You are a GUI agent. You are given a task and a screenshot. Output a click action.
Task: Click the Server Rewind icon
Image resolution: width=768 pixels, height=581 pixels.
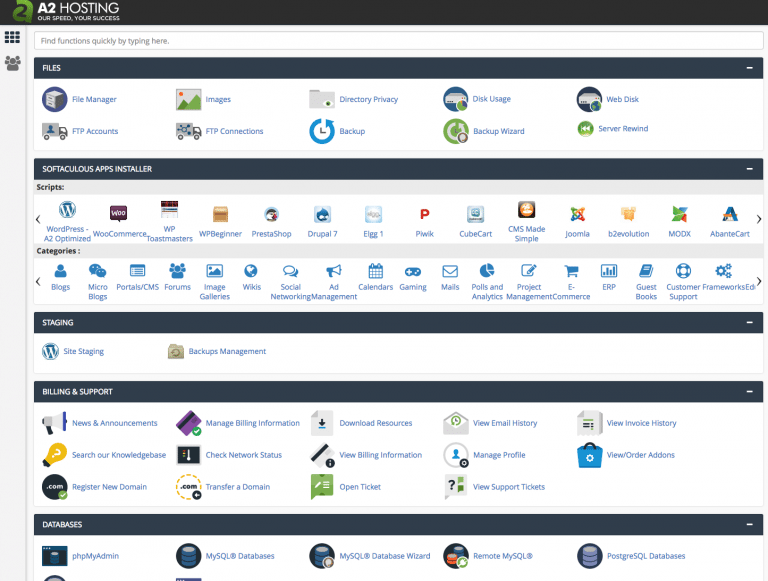coord(585,129)
